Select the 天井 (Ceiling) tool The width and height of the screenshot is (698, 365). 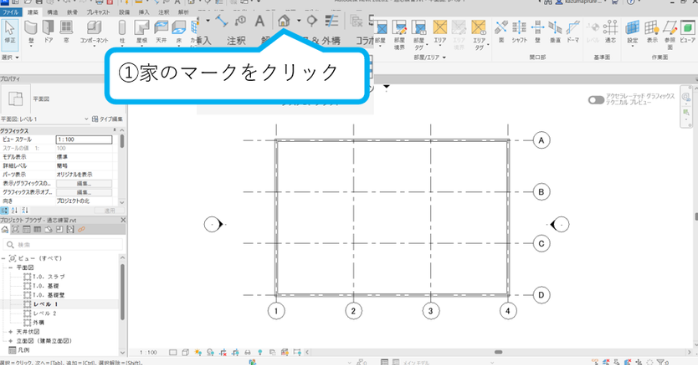click(x=161, y=31)
